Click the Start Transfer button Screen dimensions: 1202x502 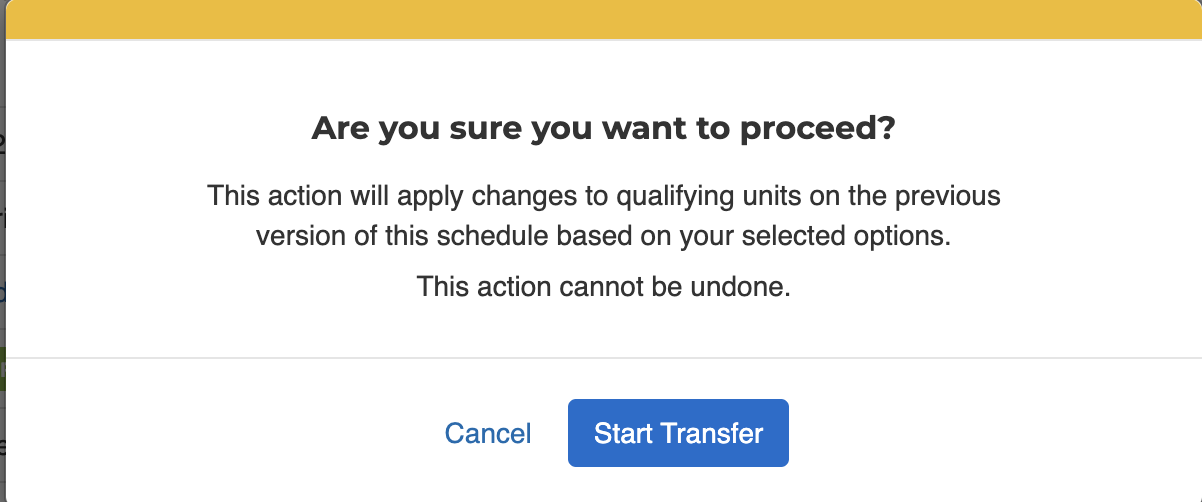click(x=678, y=433)
